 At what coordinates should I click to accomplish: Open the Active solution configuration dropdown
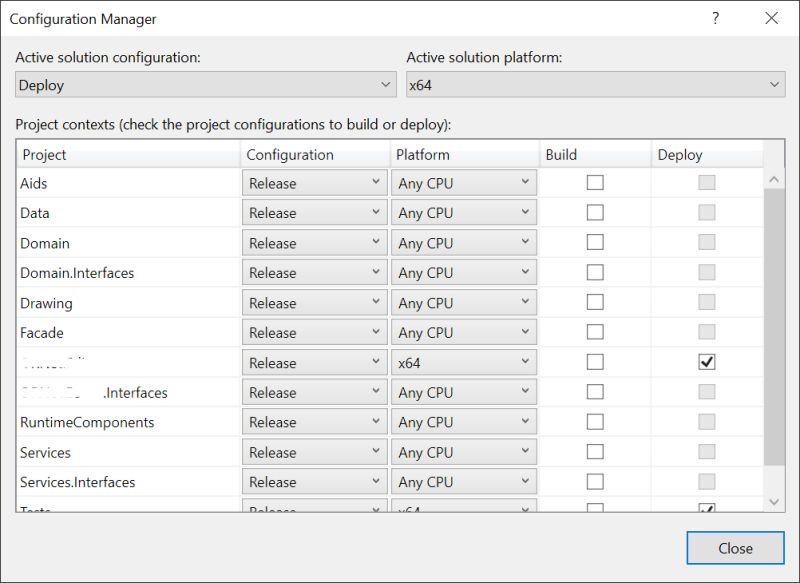click(206, 85)
